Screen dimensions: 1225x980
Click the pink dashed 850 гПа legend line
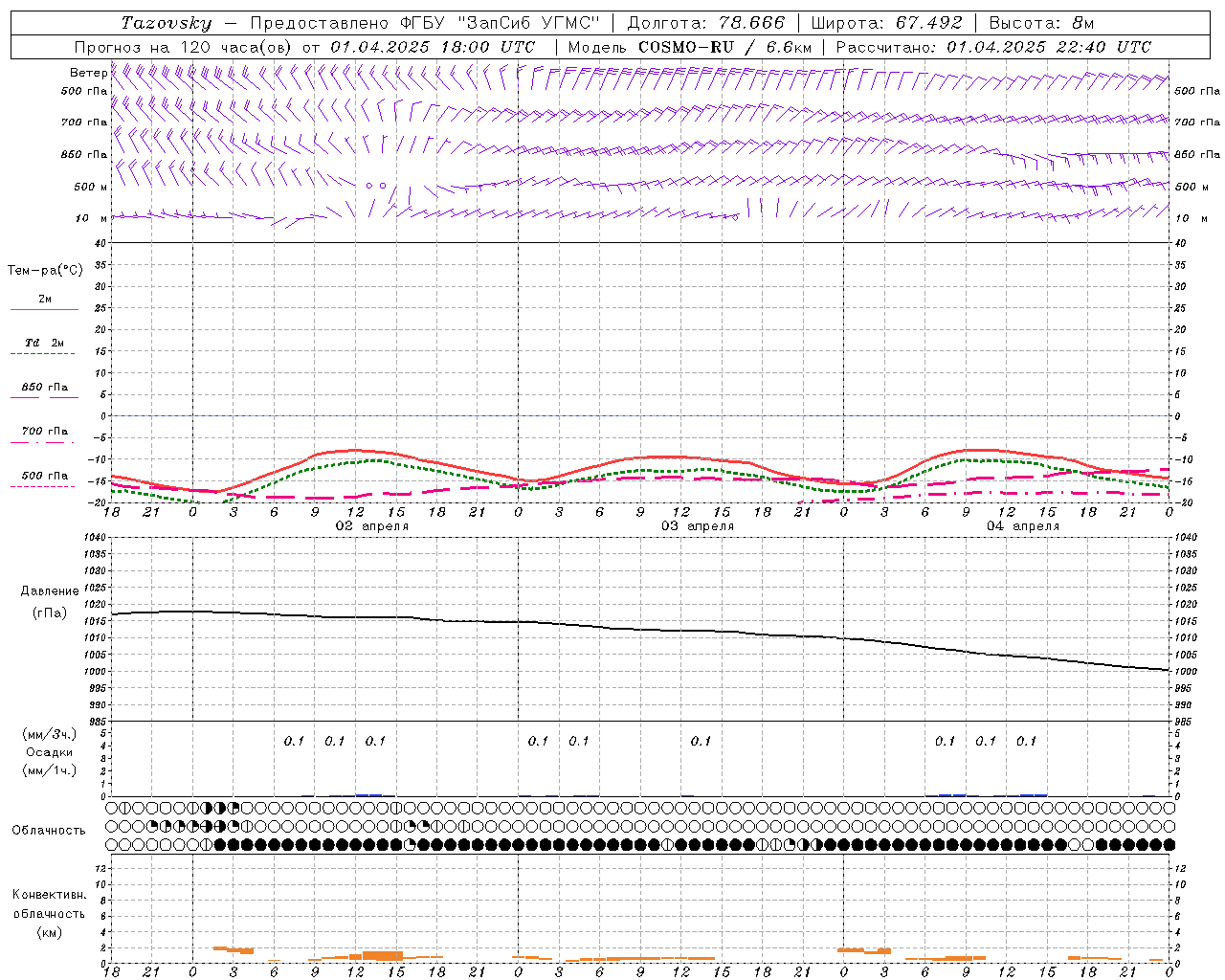pyautogui.click(x=44, y=397)
